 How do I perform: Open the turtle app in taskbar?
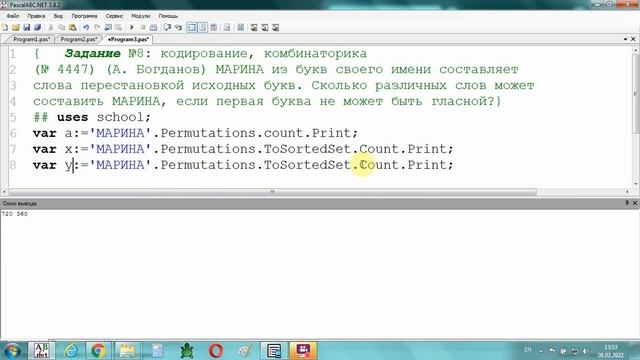pos(187,351)
